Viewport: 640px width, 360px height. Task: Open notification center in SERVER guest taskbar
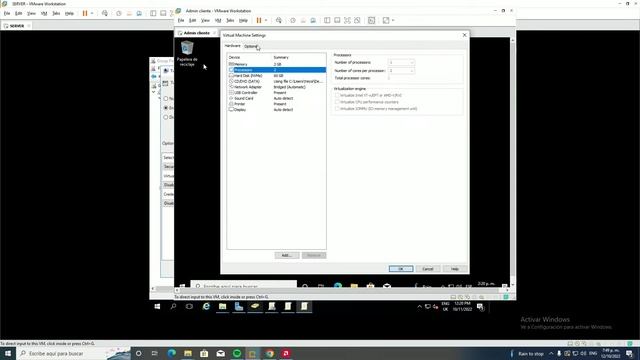(x=480, y=307)
